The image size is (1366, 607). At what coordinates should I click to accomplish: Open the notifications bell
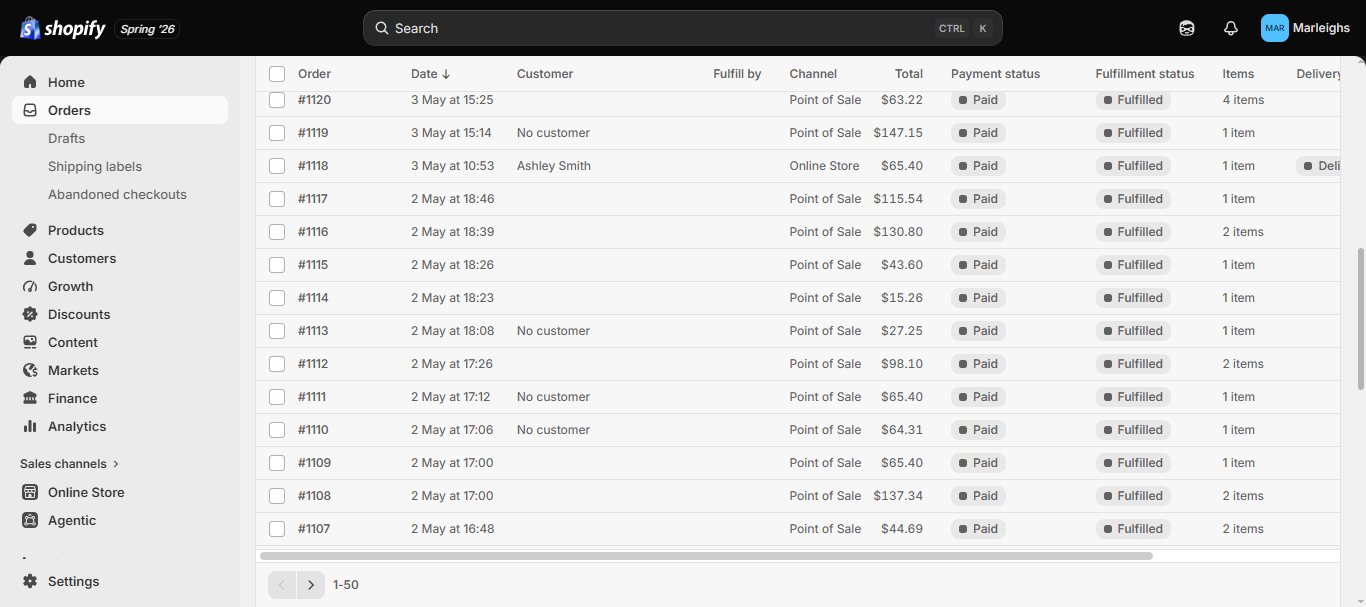click(1231, 28)
